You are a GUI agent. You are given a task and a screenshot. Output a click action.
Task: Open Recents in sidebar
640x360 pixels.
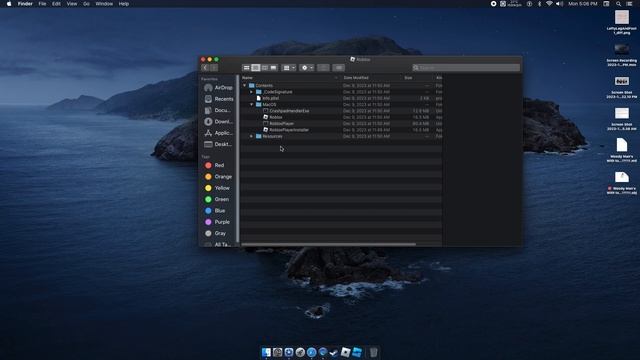[x=218, y=99]
